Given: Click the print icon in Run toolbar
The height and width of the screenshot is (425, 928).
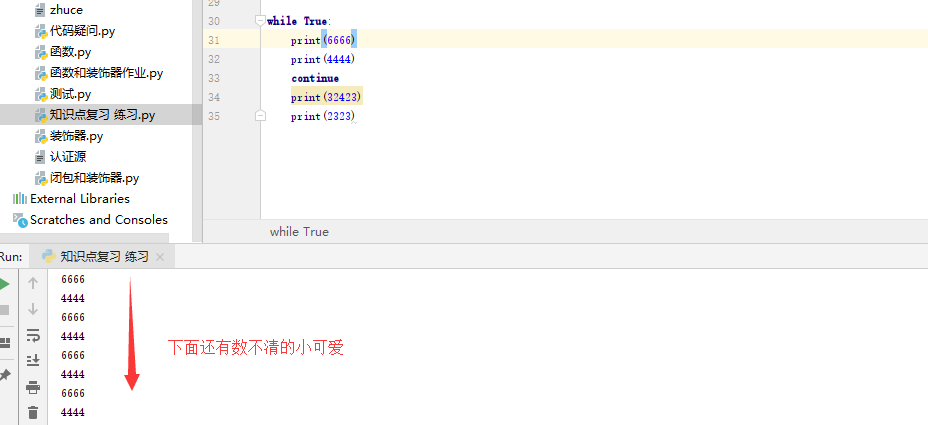Looking at the screenshot, I should tap(33, 388).
